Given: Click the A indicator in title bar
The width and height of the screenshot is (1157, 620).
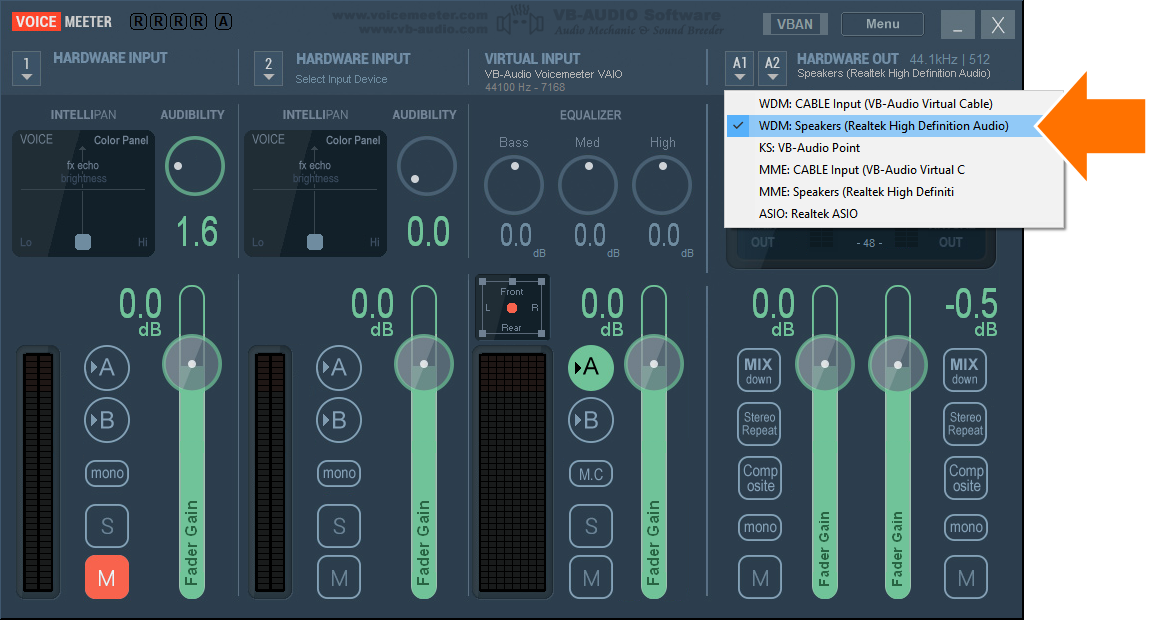Looking at the screenshot, I should point(224,21).
